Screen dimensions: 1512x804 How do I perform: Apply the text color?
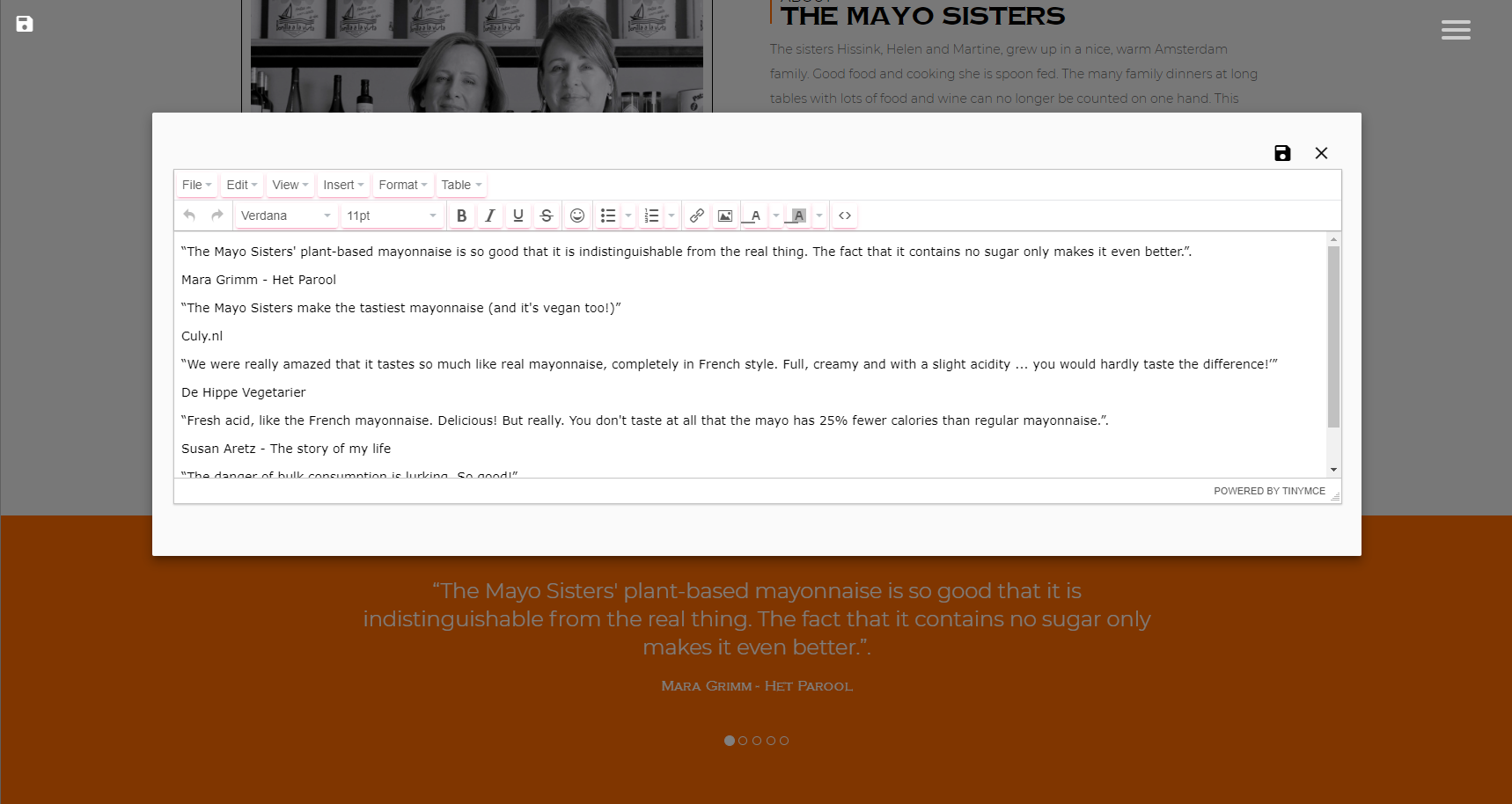click(755, 216)
